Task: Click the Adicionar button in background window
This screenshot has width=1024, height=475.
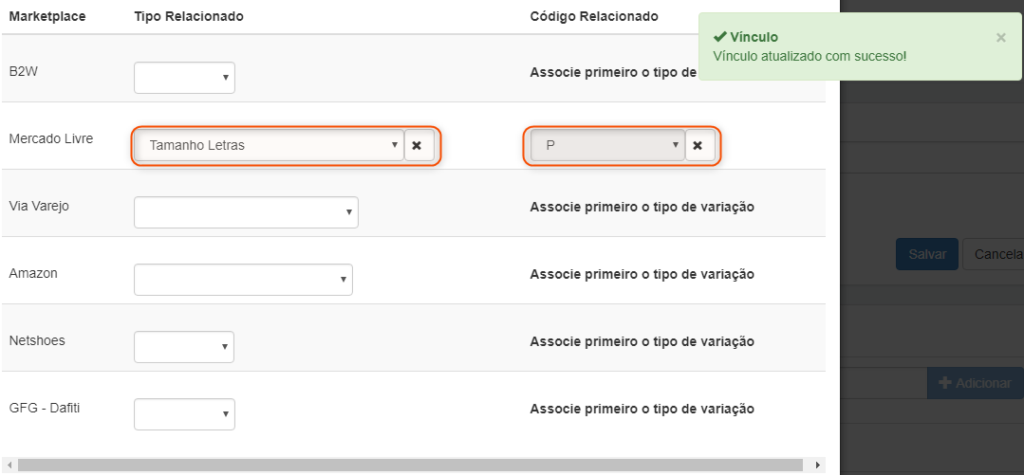Action: tap(975, 384)
